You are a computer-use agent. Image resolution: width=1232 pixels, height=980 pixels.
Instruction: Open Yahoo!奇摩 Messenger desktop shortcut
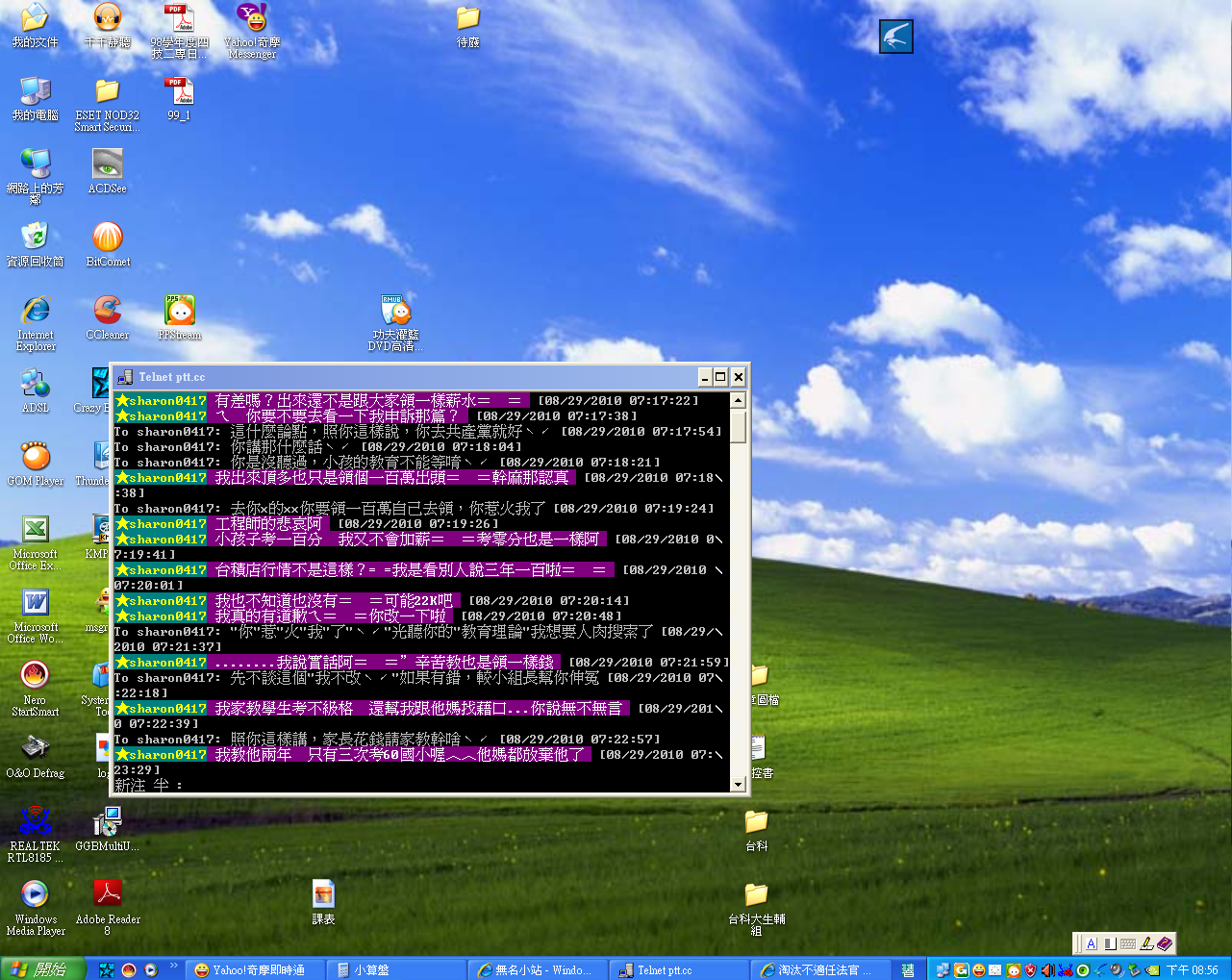[252, 19]
